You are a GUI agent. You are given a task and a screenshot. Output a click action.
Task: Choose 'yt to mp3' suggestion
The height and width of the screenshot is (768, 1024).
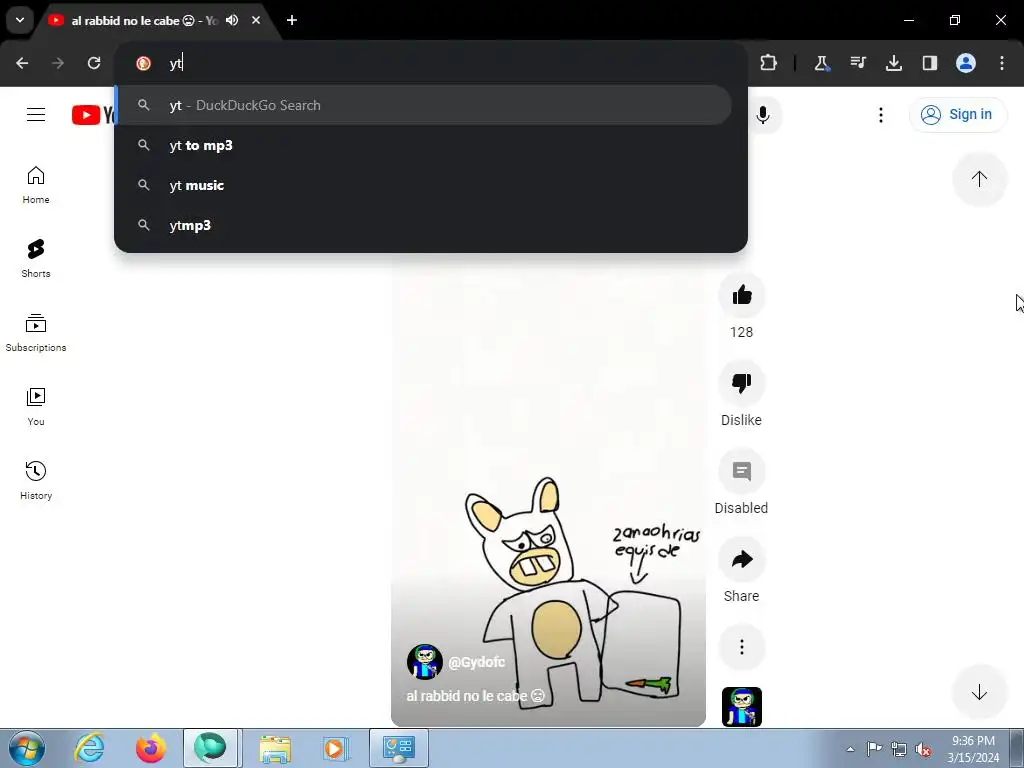pyautogui.click(x=423, y=145)
